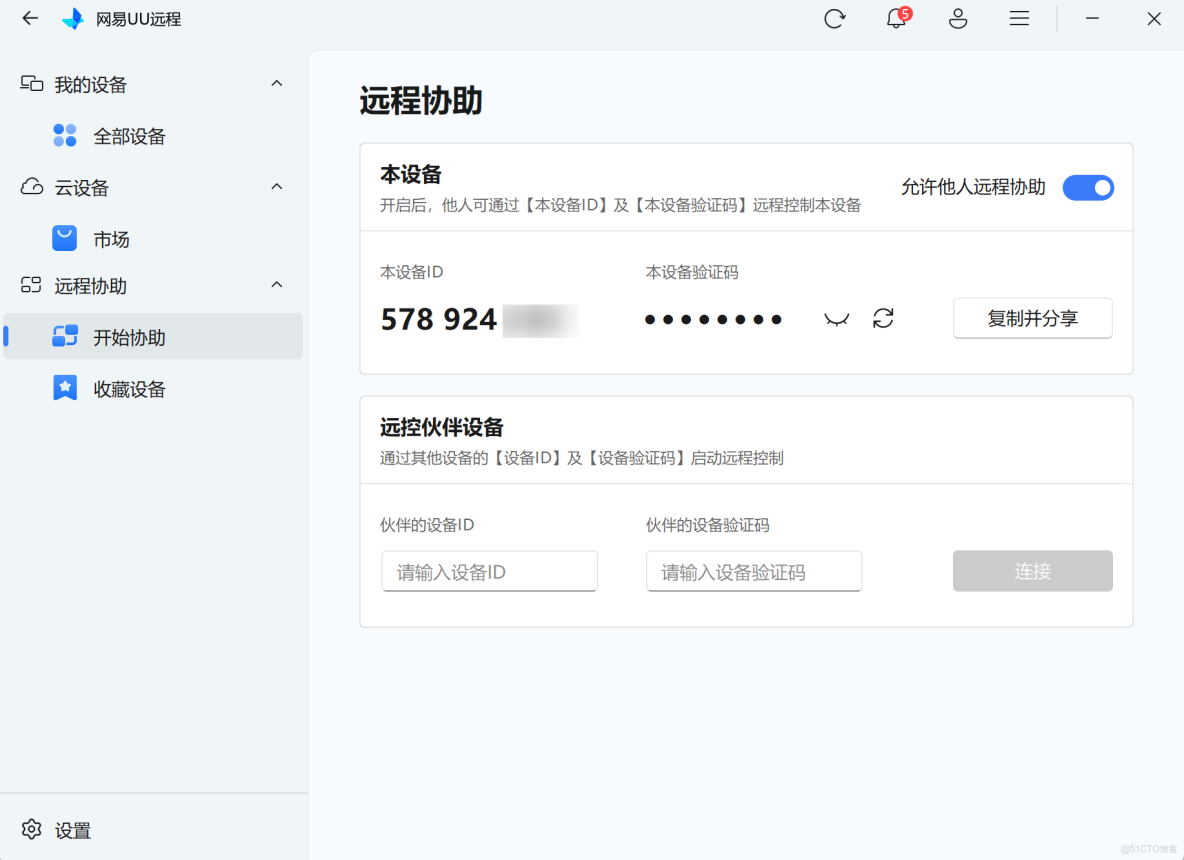Click the back arrow at top left
1184x860 pixels.
coord(29,18)
